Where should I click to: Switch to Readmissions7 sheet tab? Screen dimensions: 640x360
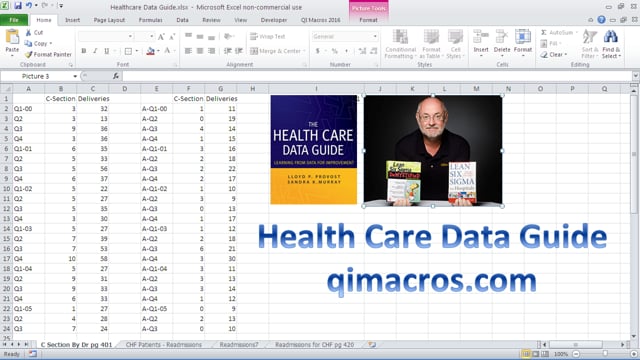(239, 344)
